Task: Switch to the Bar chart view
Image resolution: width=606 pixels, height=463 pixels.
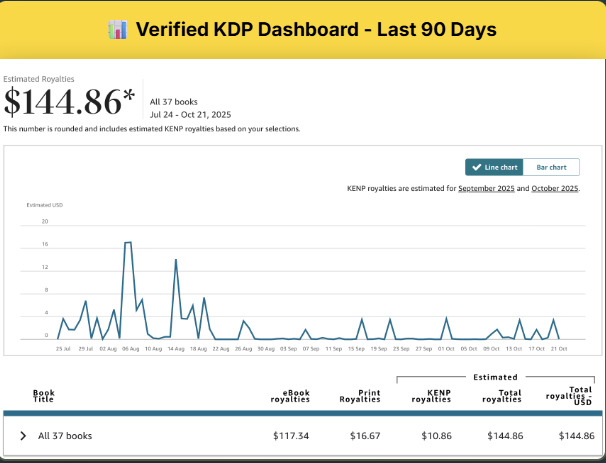Action: tap(551, 167)
